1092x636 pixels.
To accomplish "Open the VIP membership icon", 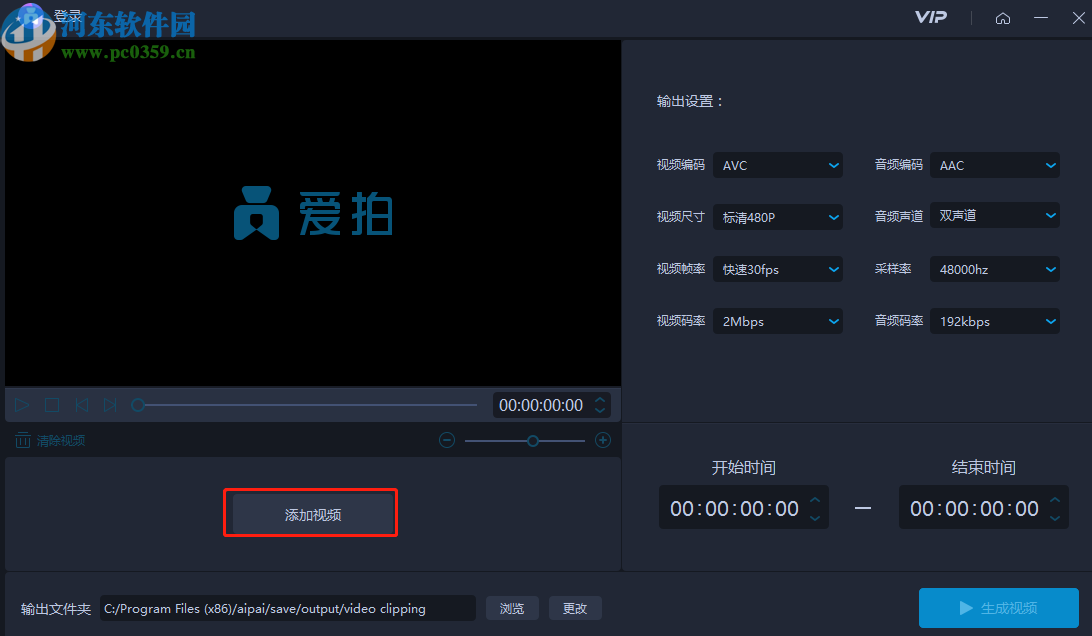I will pos(930,18).
